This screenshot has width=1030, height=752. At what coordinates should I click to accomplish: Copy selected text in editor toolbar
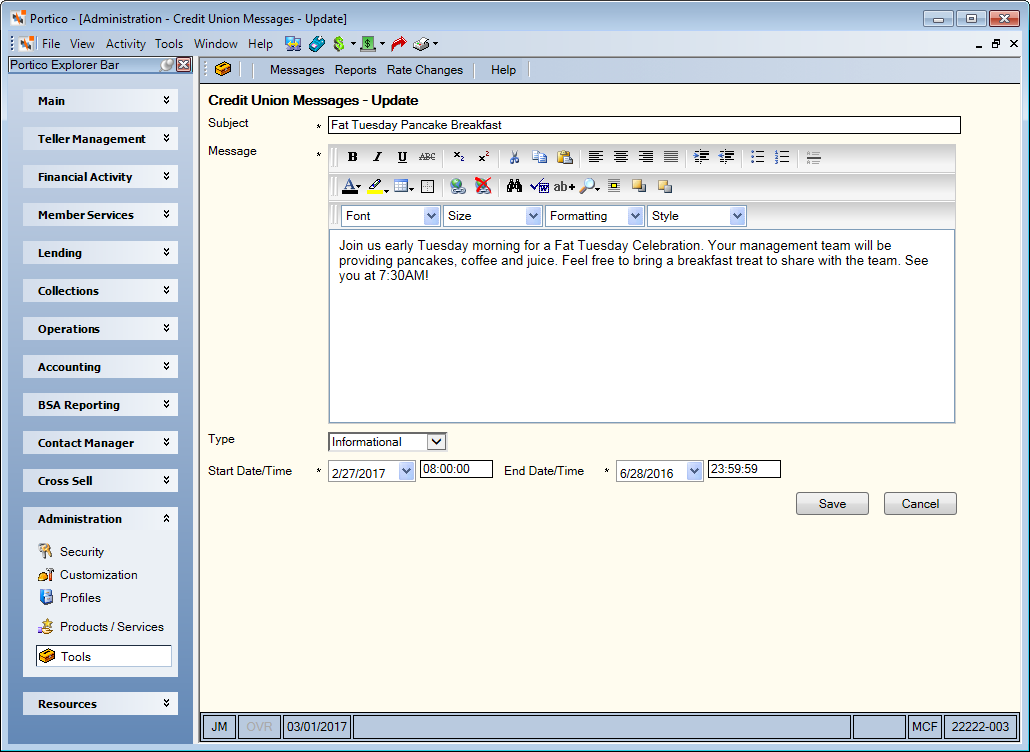click(539, 157)
